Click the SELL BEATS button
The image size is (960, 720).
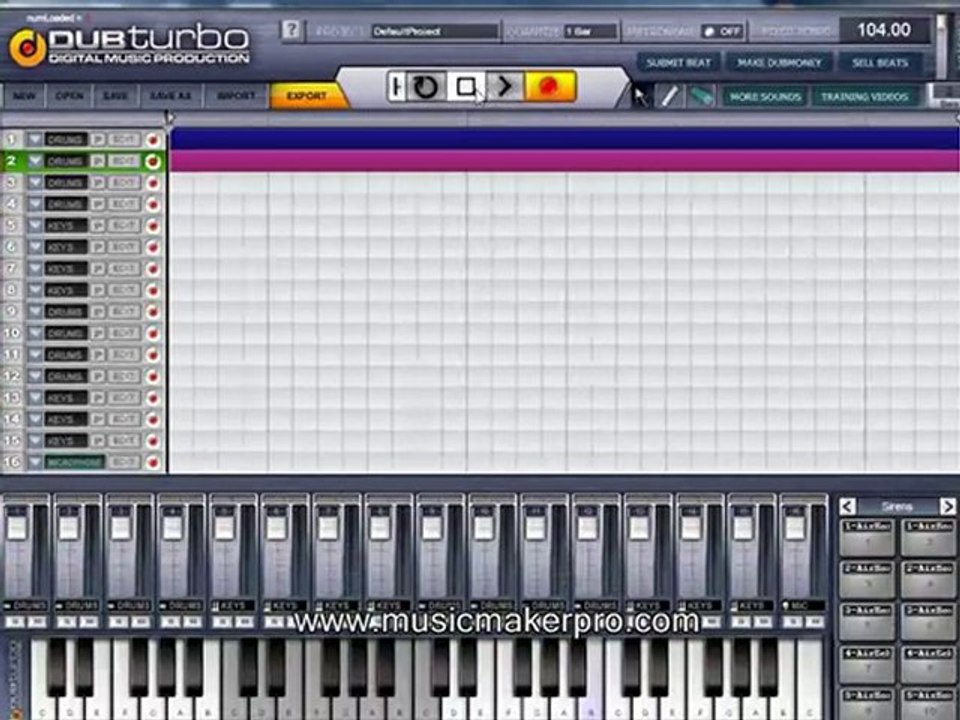pos(880,63)
